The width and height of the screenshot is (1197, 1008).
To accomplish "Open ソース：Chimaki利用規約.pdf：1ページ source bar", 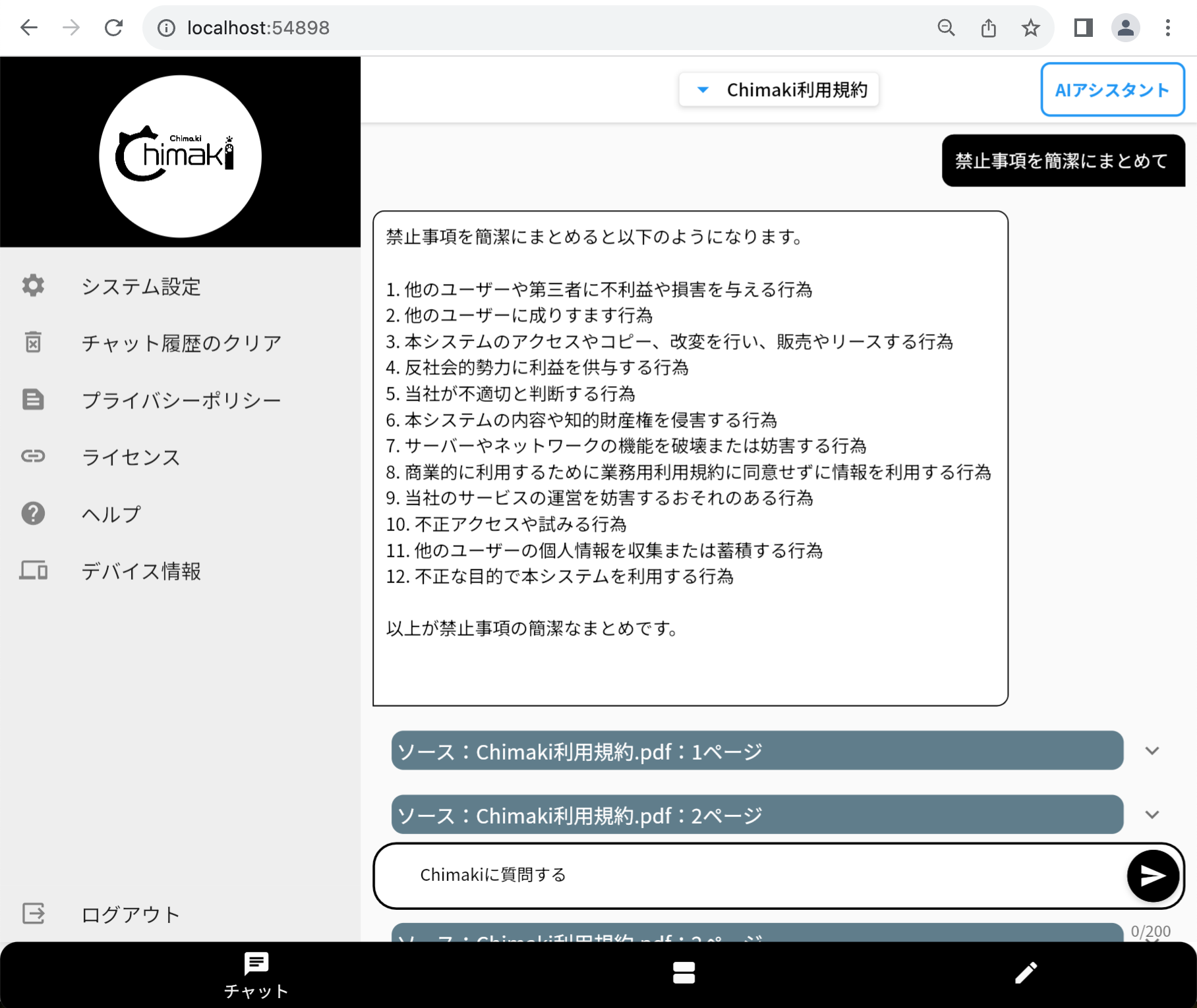I will click(757, 750).
